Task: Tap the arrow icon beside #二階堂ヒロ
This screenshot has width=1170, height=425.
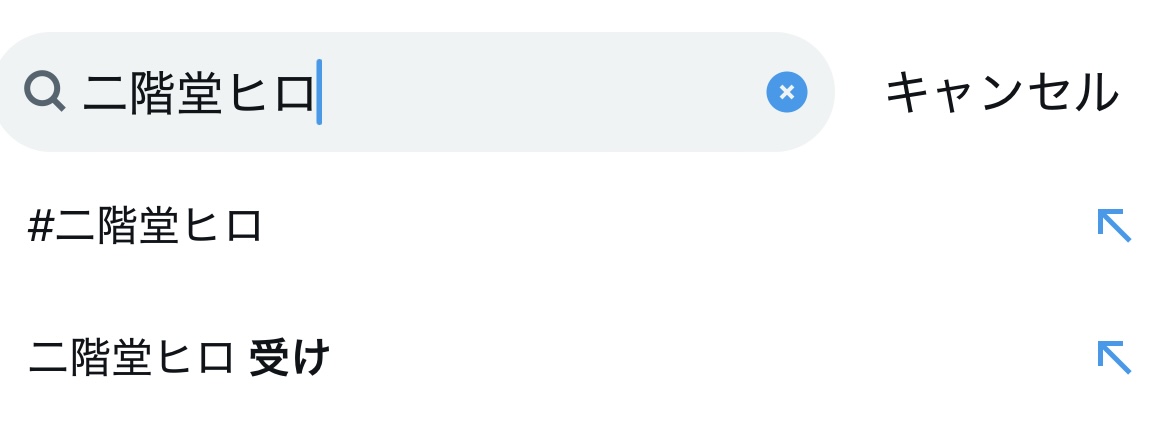Action: coord(1113,225)
